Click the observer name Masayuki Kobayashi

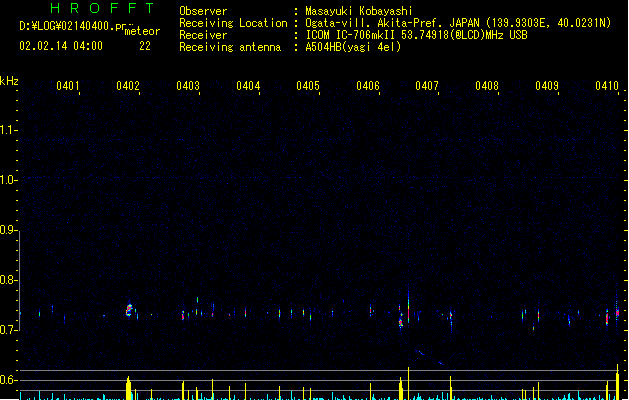(x=359, y=11)
